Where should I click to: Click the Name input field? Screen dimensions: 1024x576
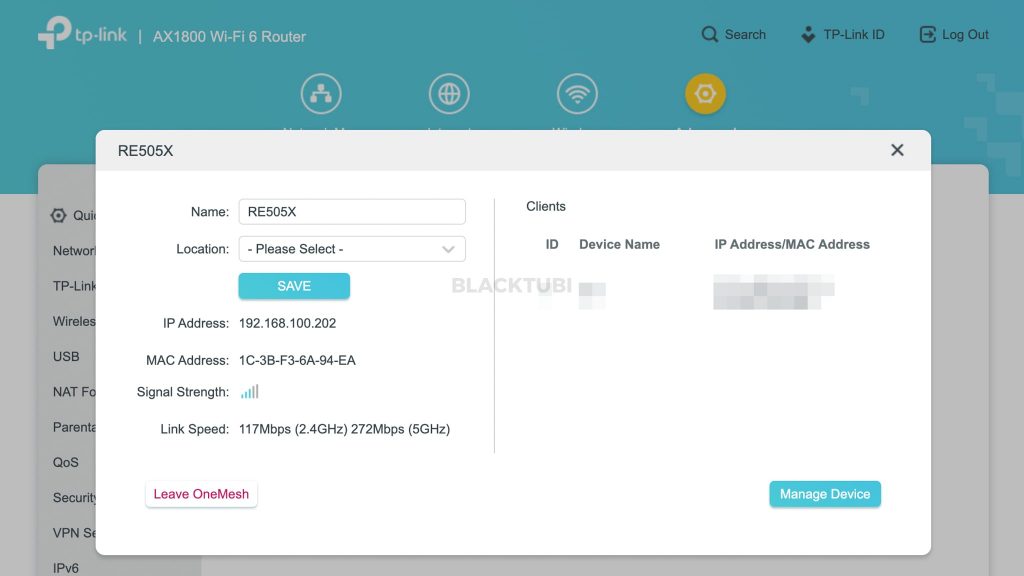coord(352,212)
